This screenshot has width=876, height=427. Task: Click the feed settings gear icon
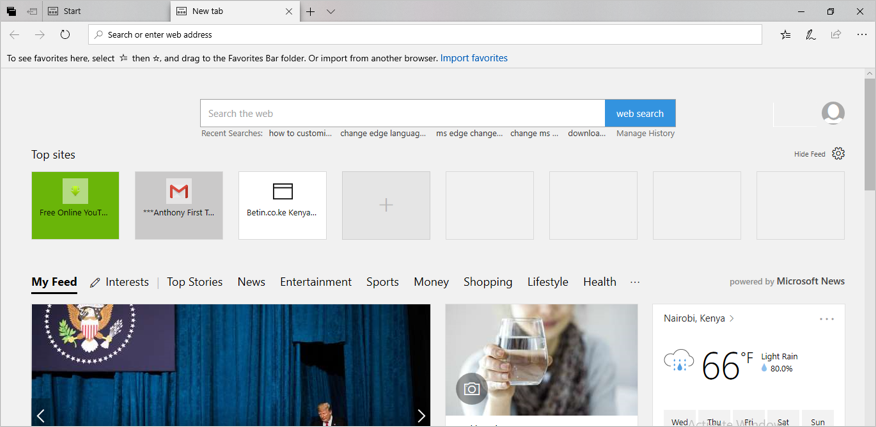coord(838,153)
